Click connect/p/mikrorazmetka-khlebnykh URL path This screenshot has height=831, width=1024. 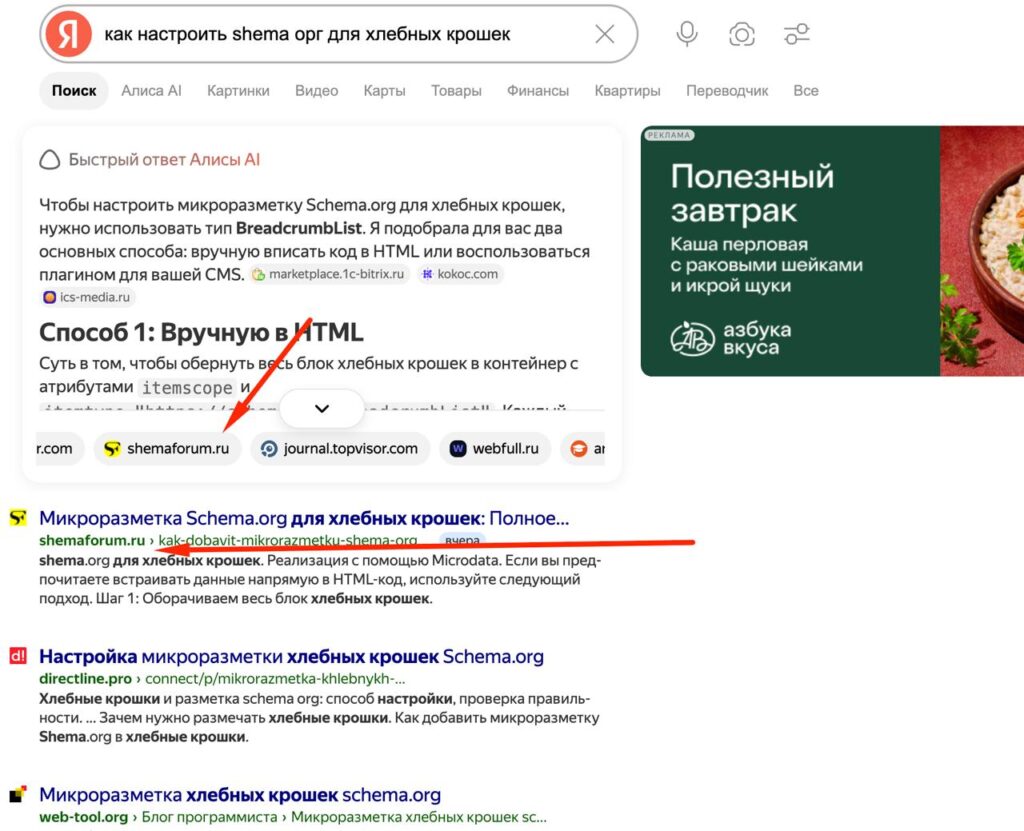[275, 679]
